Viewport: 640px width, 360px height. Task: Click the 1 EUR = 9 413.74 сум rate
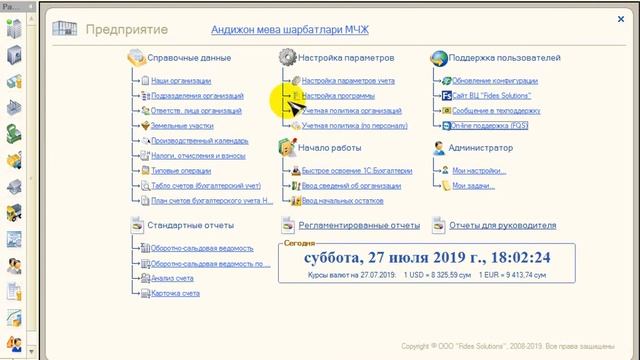point(512,275)
